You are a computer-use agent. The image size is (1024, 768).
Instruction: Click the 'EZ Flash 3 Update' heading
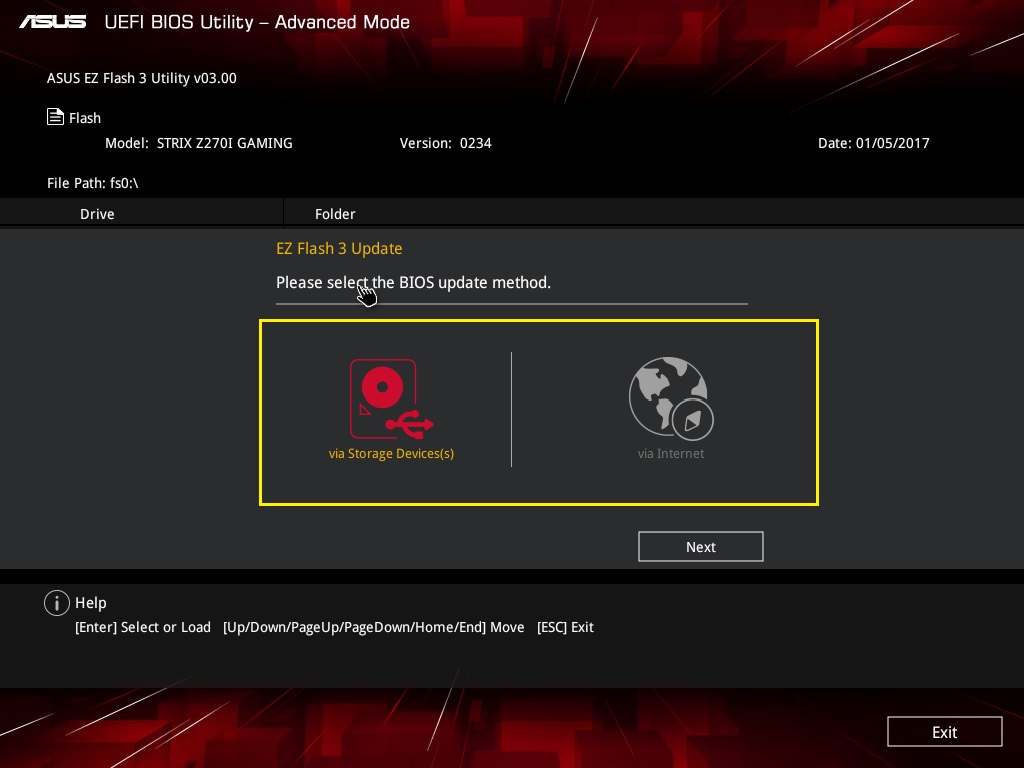point(339,248)
